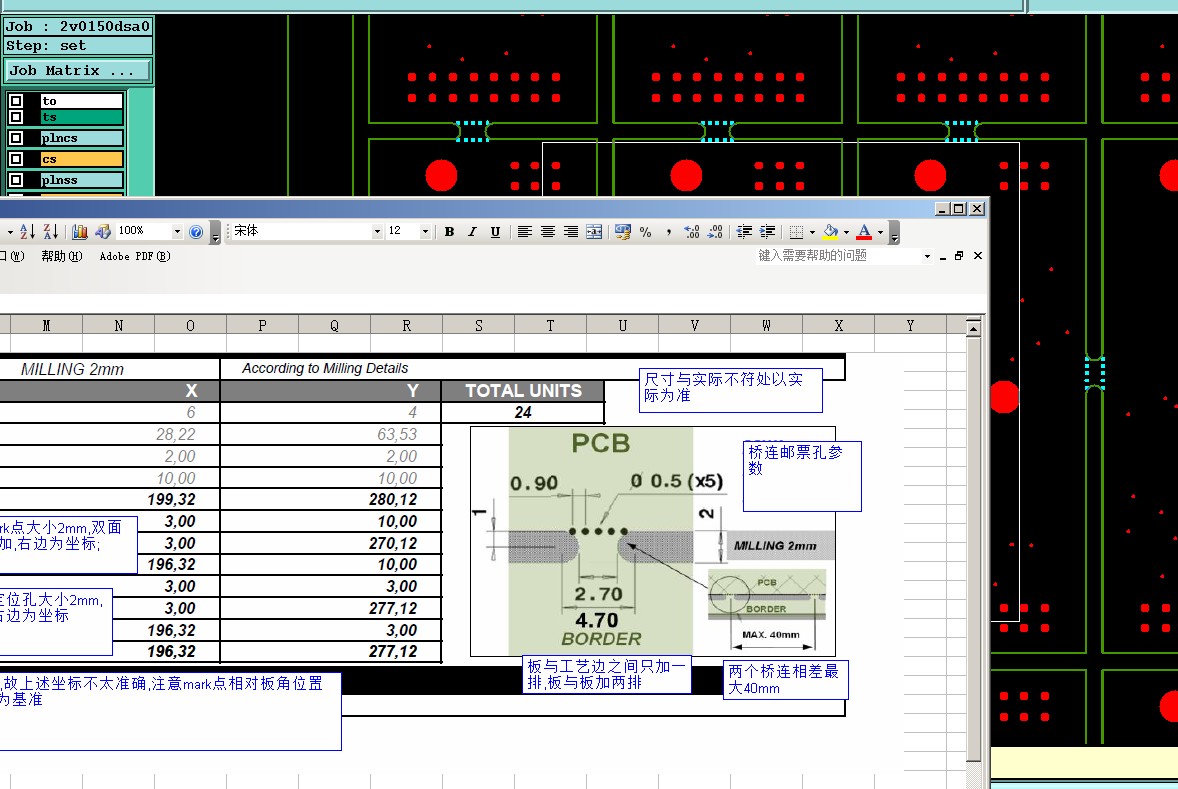This screenshot has height=789, width=1178.
Task: Apply yellow fill color bucket
Action: [830, 231]
